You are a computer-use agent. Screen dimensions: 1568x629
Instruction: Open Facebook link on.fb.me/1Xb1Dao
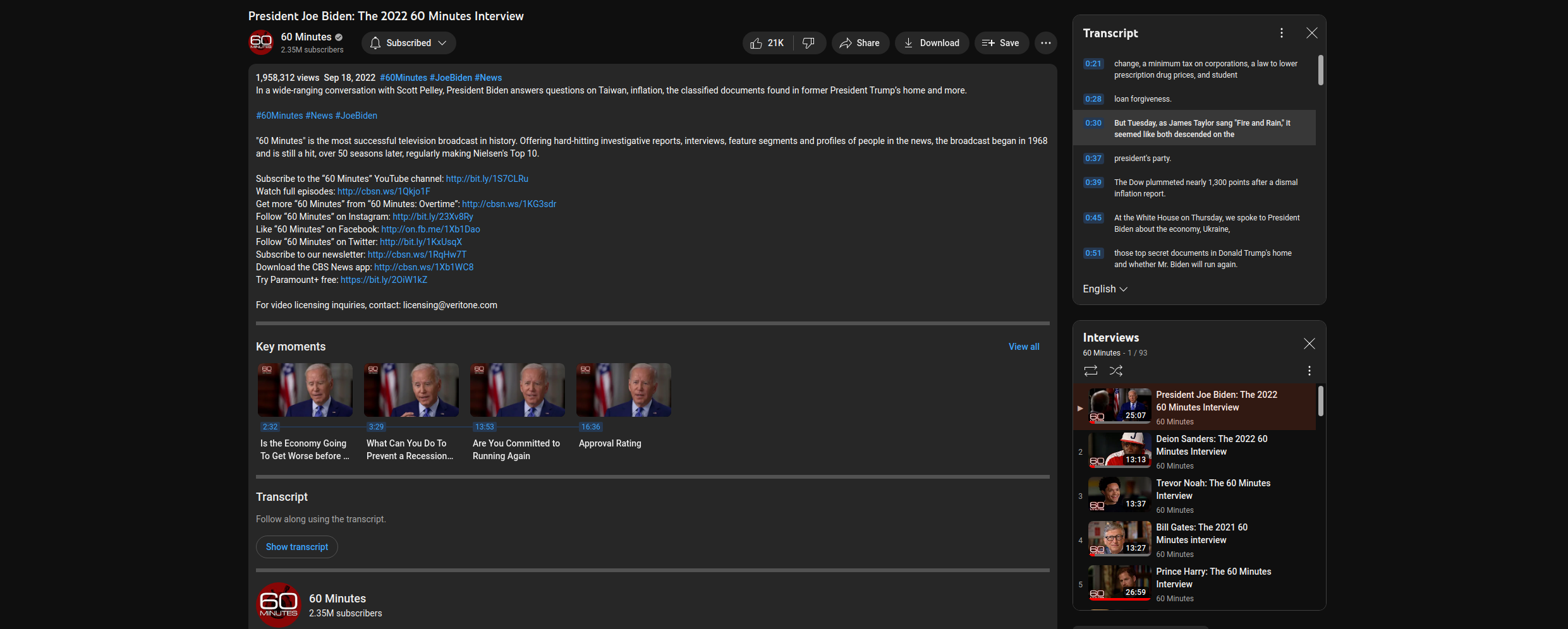tap(430, 229)
